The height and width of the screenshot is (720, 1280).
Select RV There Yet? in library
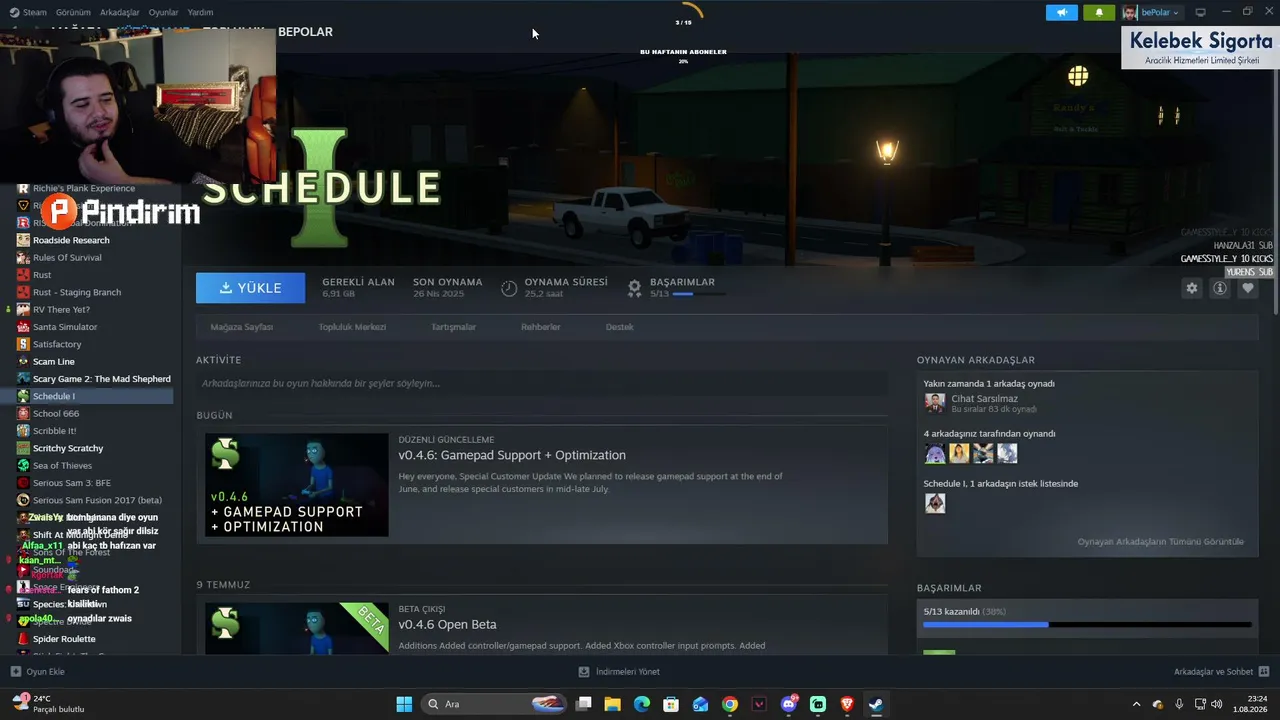(x=60, y=310)
